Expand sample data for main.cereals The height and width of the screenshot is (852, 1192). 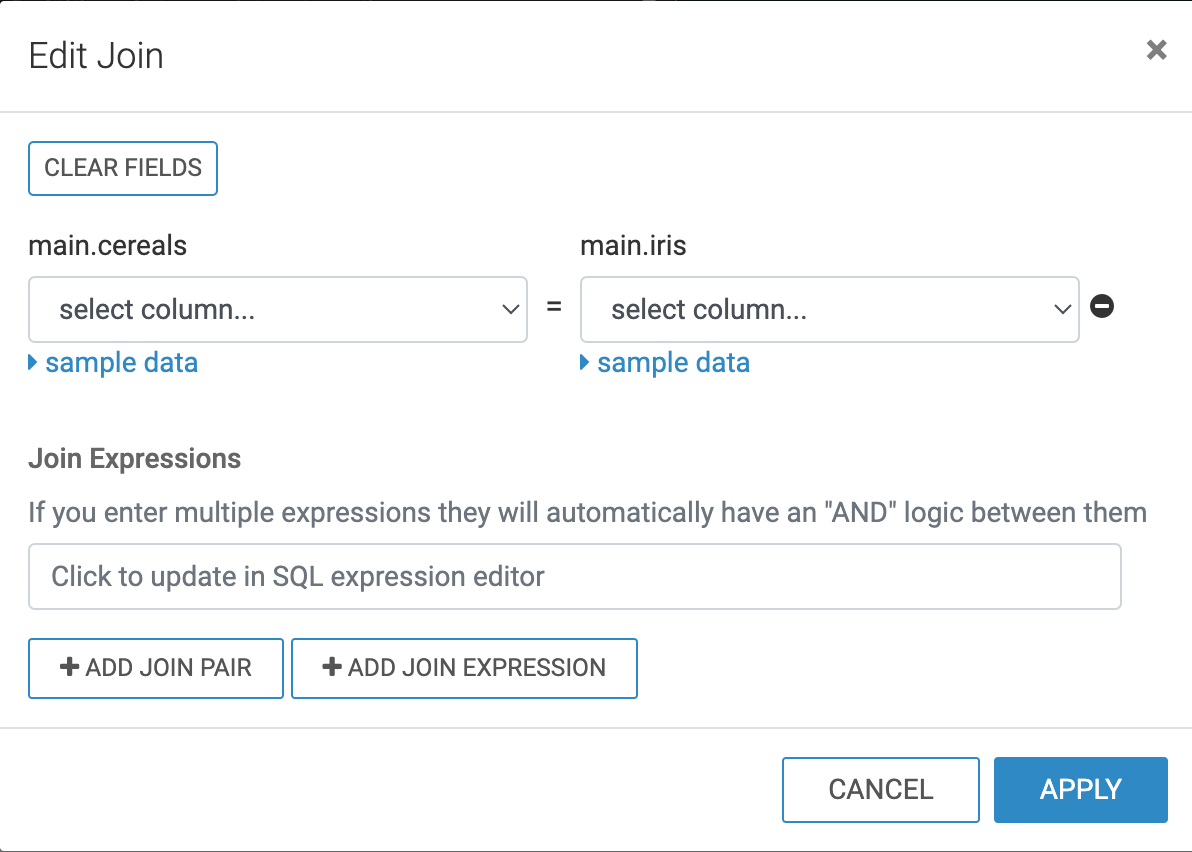point(121,362)
